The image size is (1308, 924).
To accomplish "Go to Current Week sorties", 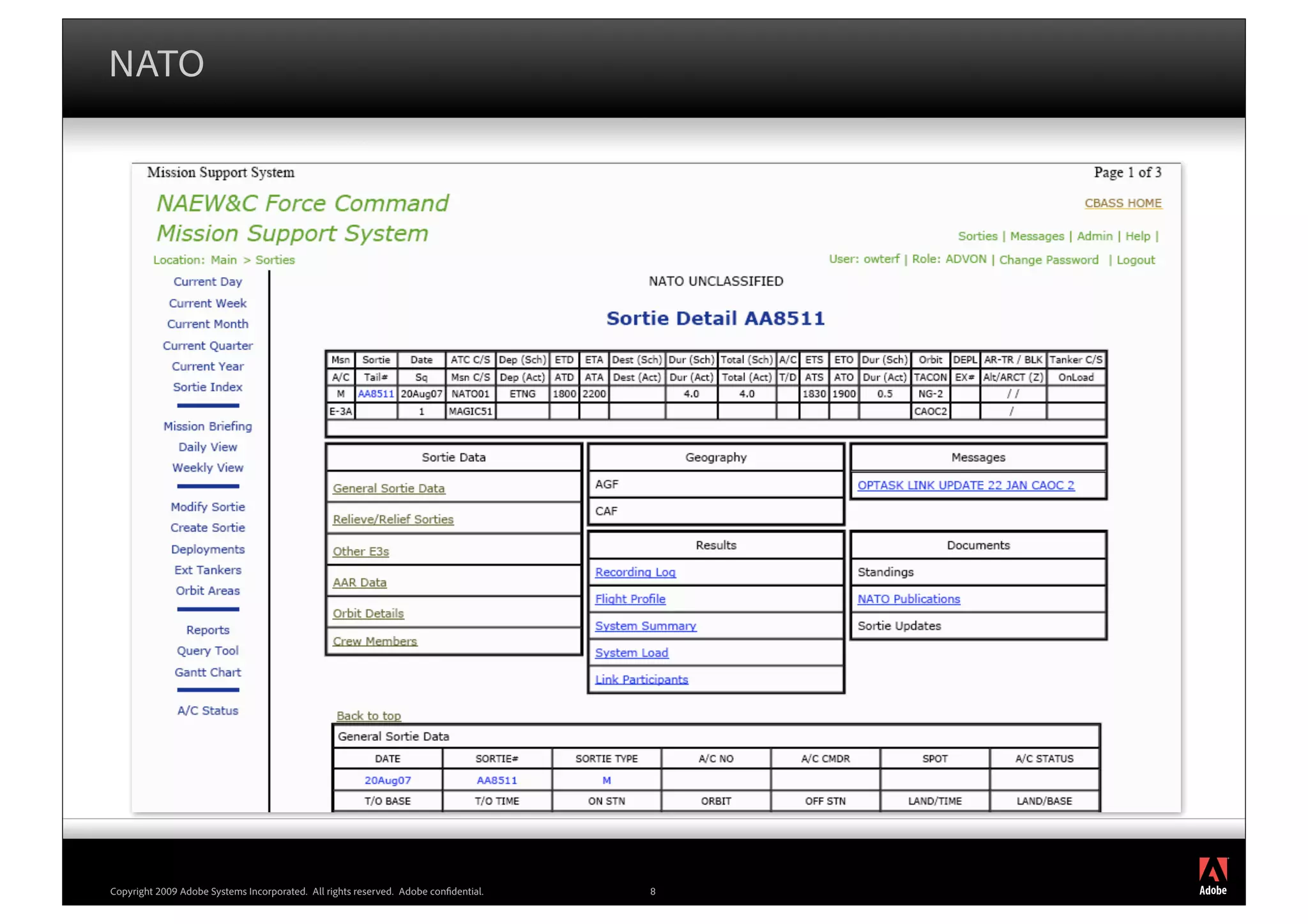I will (208, 303).
